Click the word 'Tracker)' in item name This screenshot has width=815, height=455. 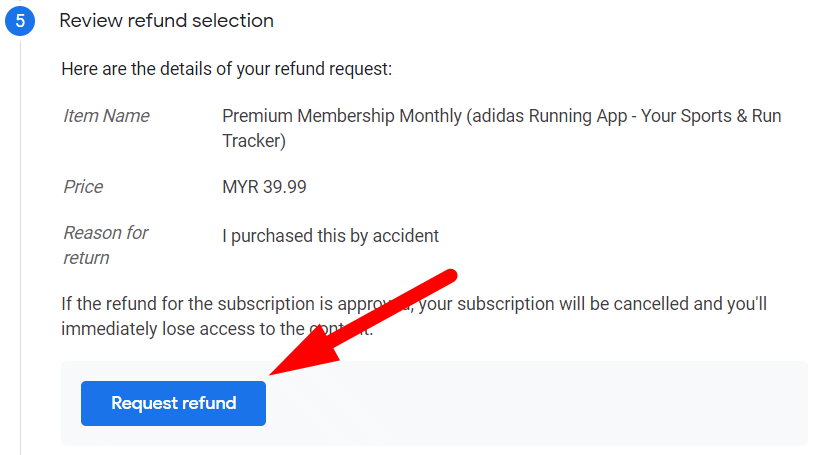[254, 141]
